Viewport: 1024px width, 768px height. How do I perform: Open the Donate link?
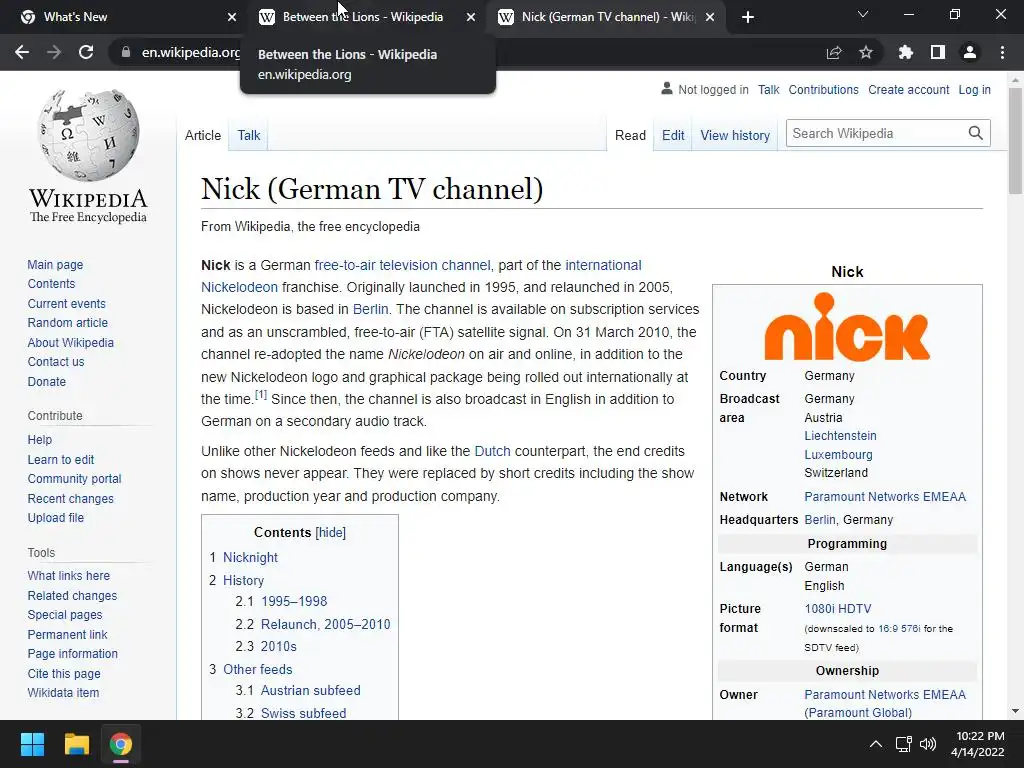(47, 381)
